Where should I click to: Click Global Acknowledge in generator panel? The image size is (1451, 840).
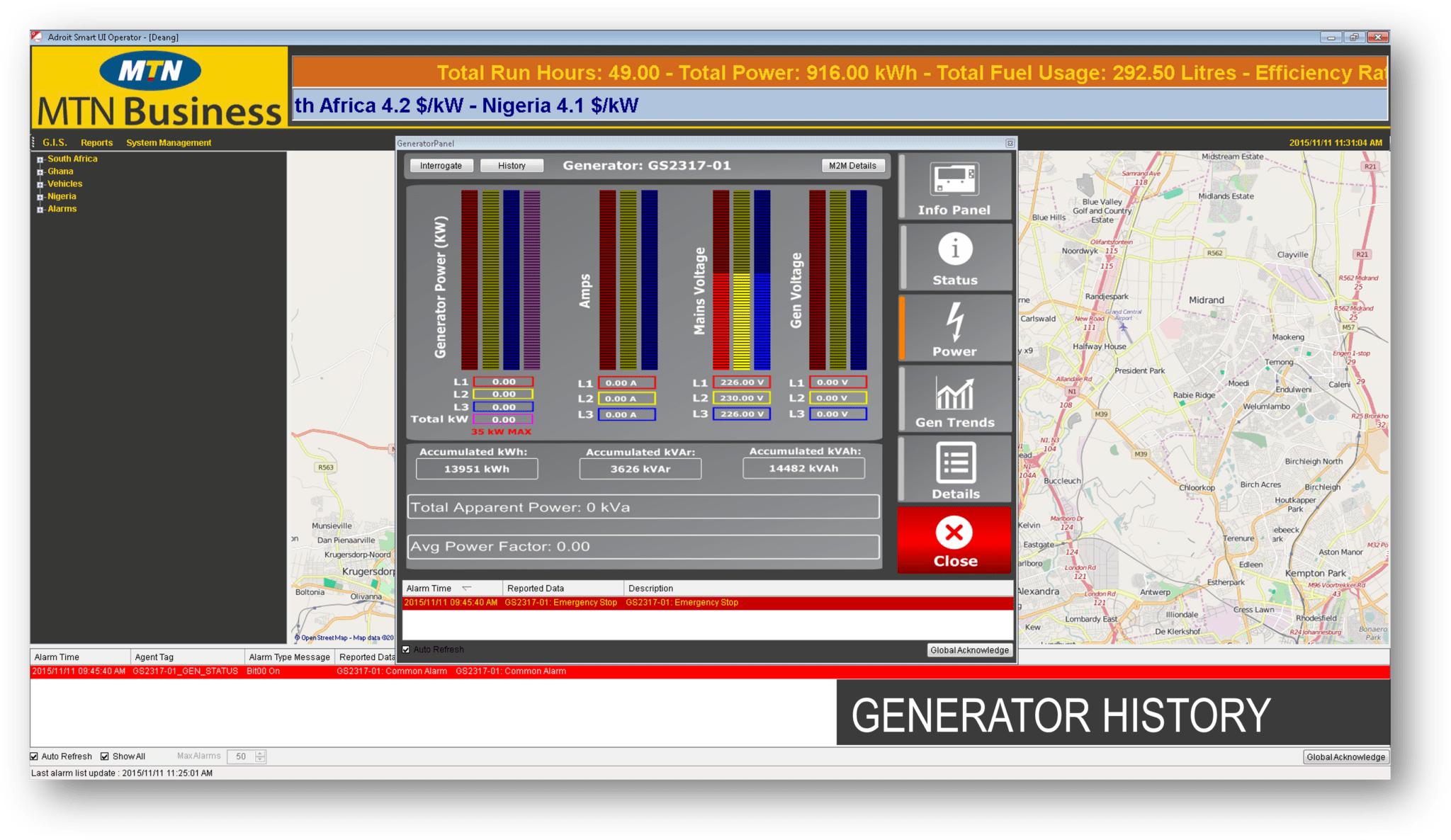click(x=969, y=650)
